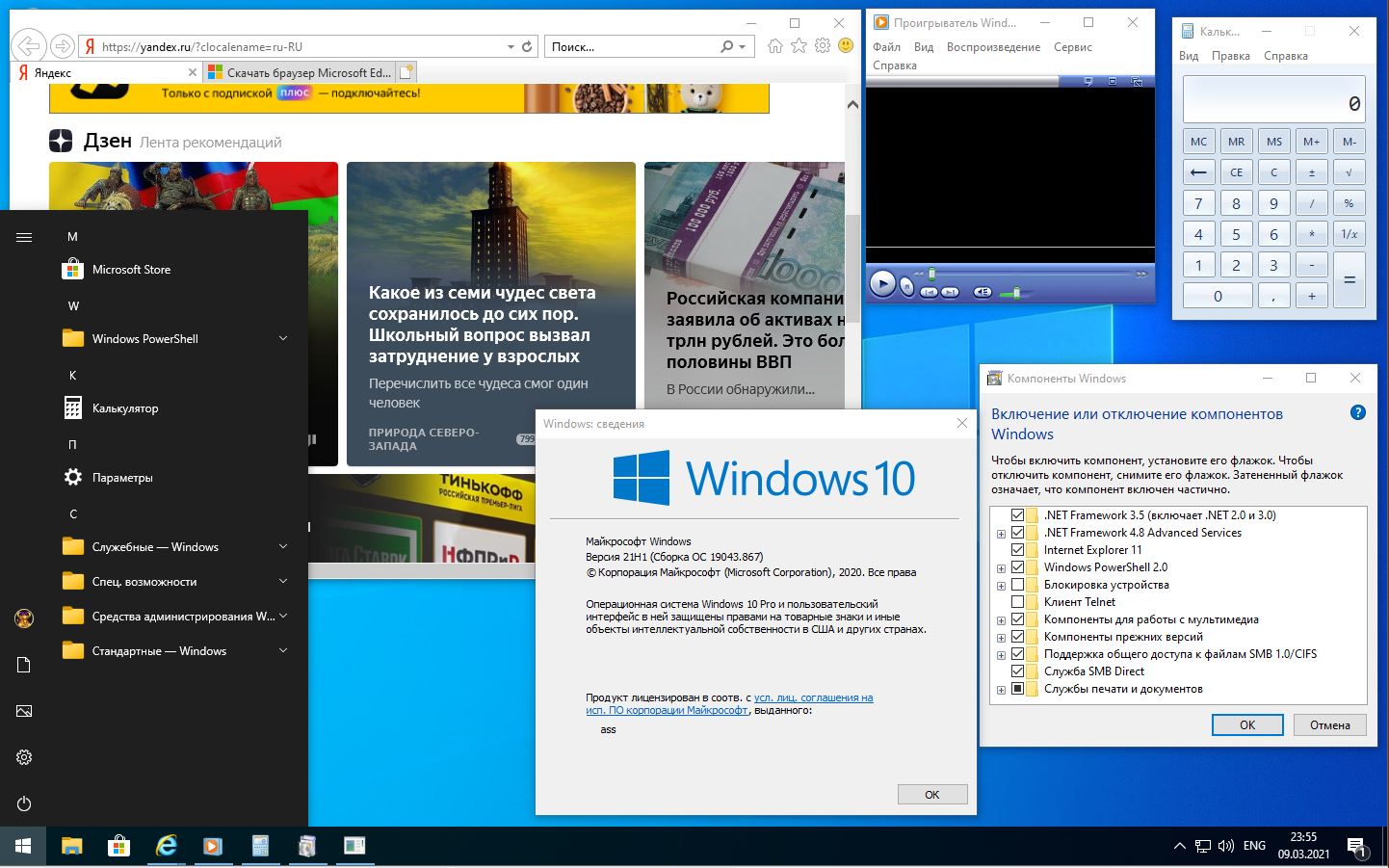
Task: Open Windows Media Player taskbar icon
Action: coord(213,846)
